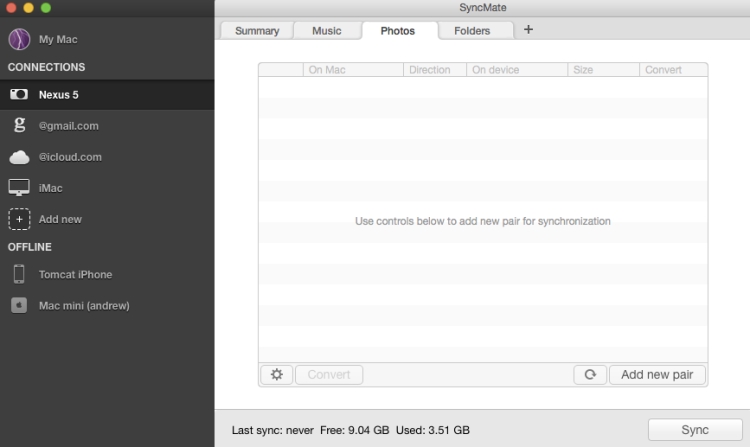Viewport: 750px width, 447px height.
Task: Select the Nexus 5 device icon
Action: click(x=19, y=94)
